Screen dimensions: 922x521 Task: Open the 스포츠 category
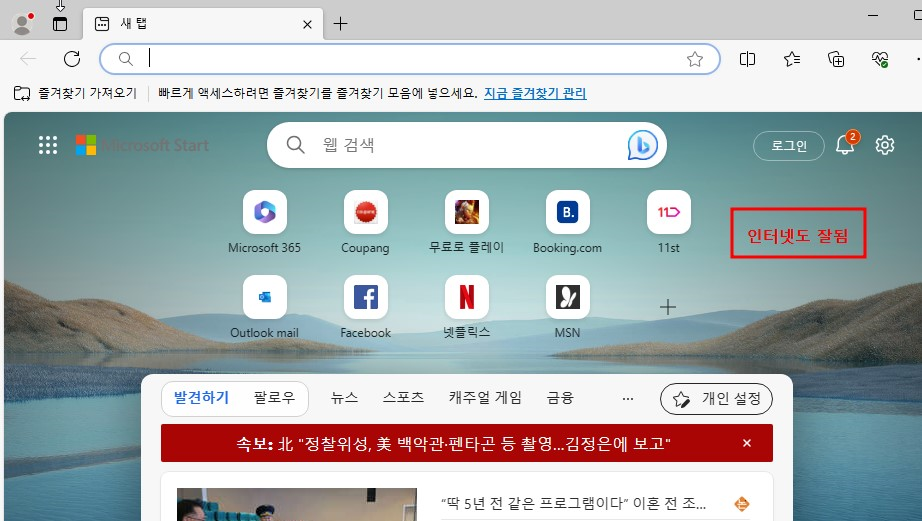(x=403, y=398)
